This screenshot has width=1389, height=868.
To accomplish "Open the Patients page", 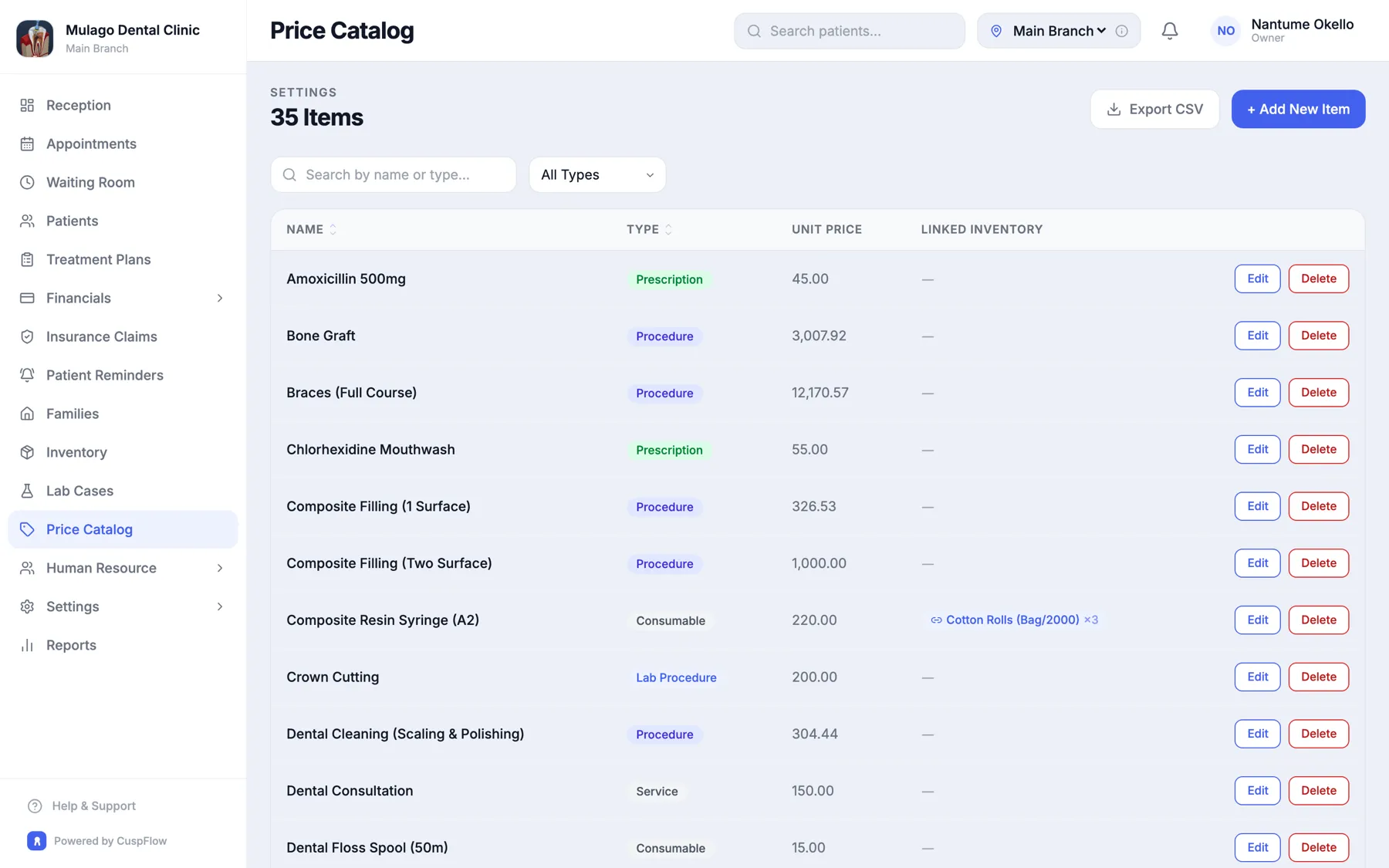I will (123, 221).
